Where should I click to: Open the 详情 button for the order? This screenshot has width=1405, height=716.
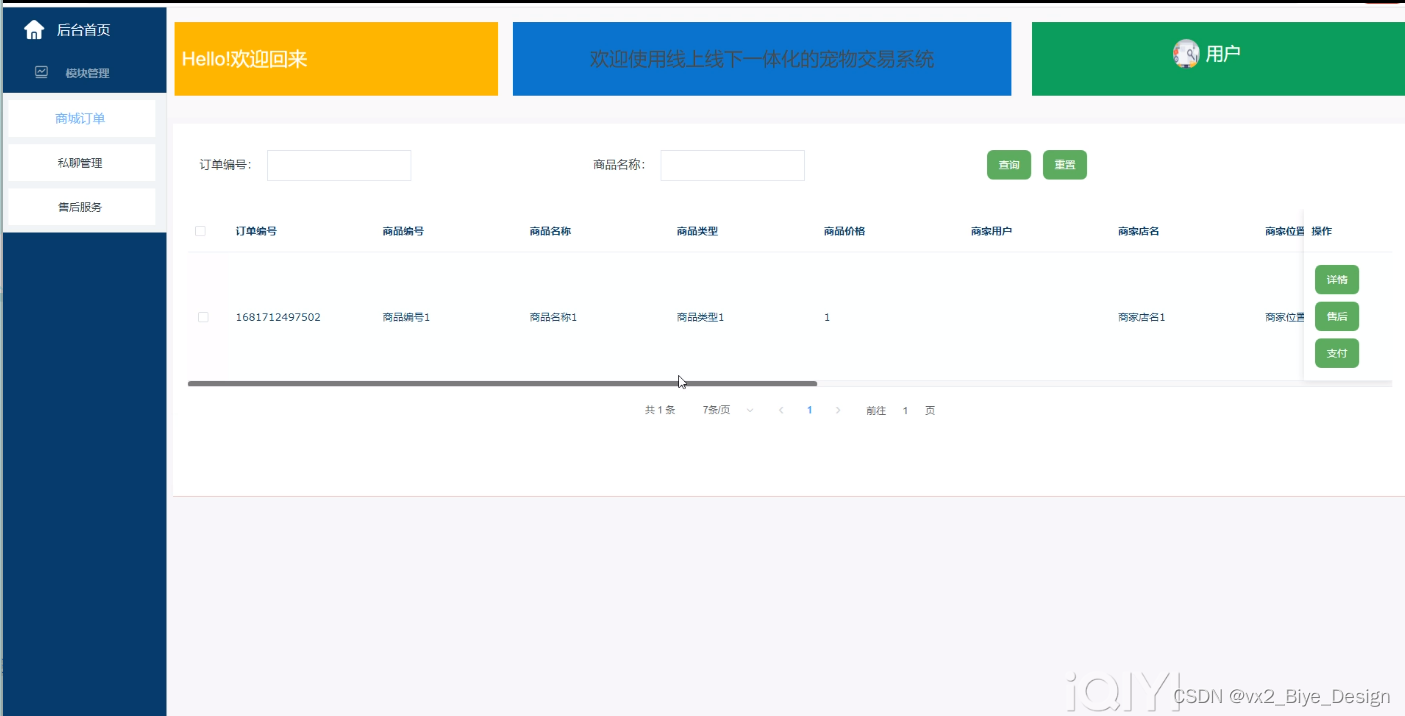point(1337,280)
